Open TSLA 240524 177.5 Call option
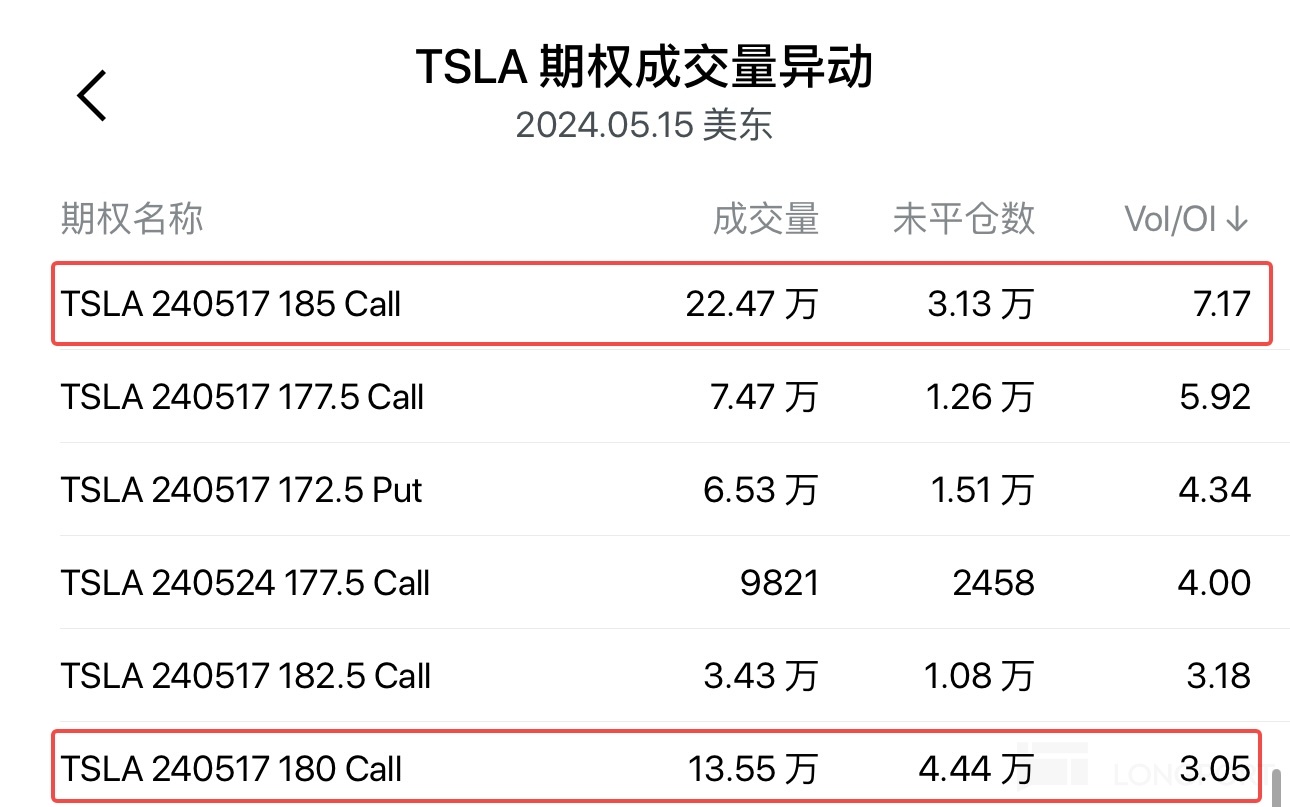 (246, 583)
